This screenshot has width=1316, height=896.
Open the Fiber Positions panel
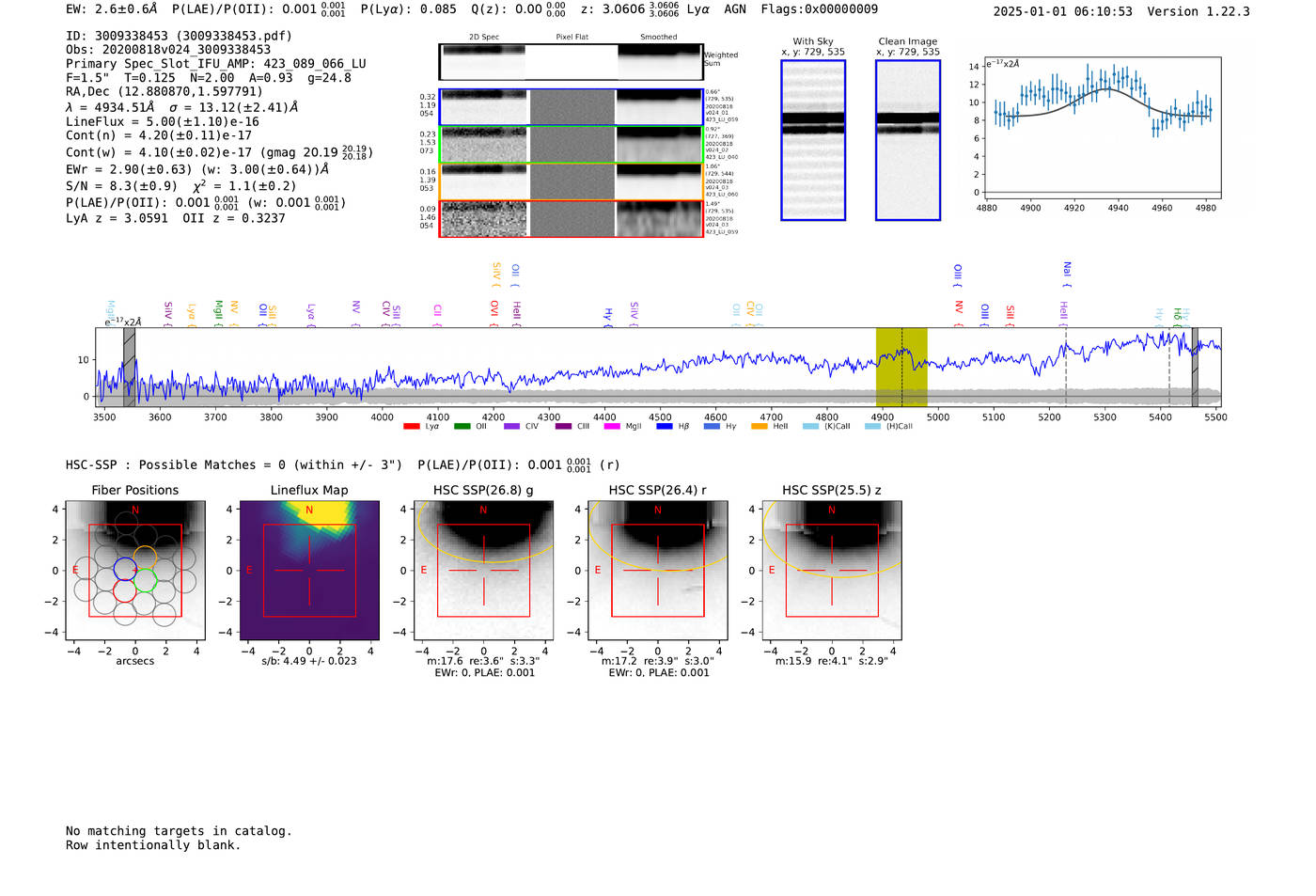pyautogui.click(x=135, y=571)
